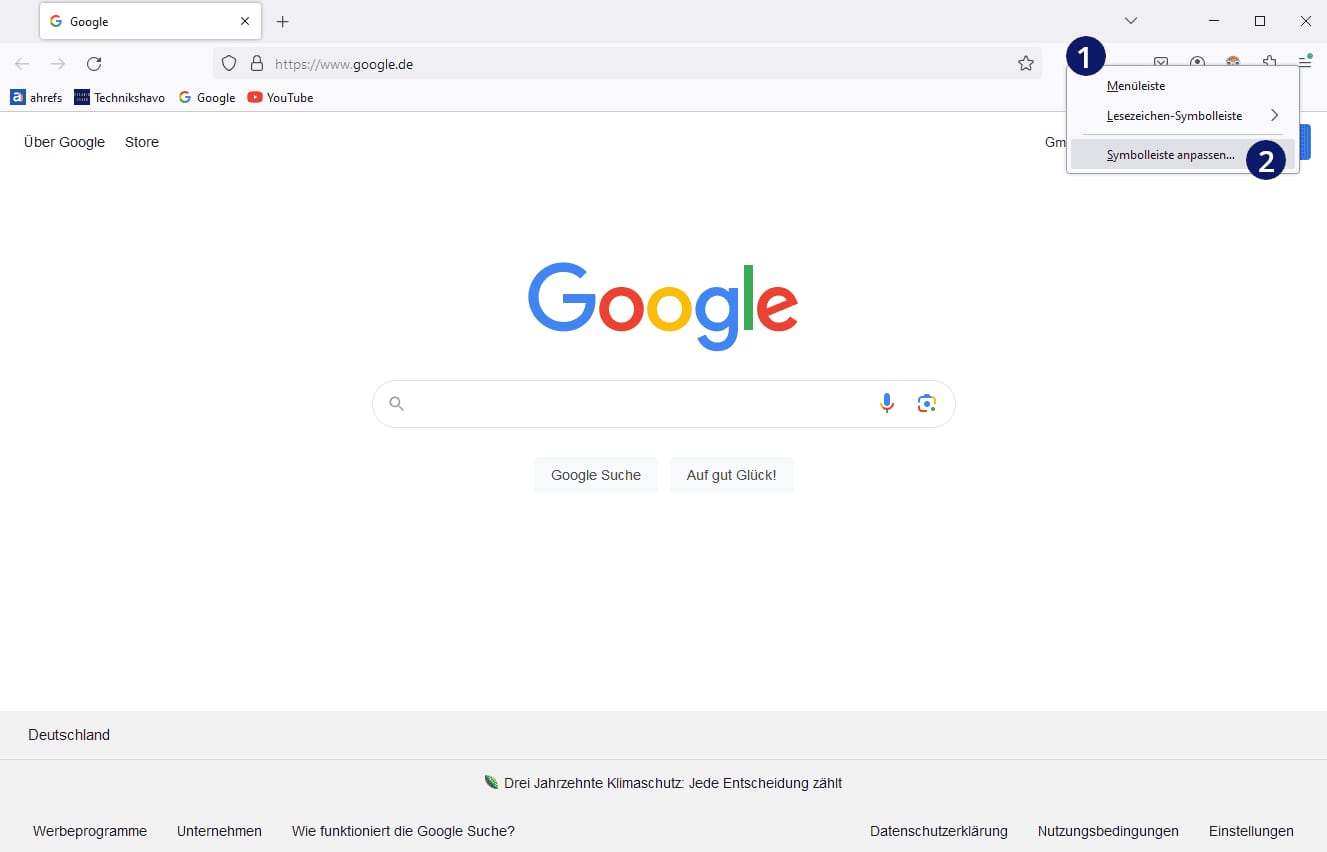Screen dimensions: 1327x852
Task: Choose Symbolleiste anpassen… from the context menu
Action: coord(1183,155)
